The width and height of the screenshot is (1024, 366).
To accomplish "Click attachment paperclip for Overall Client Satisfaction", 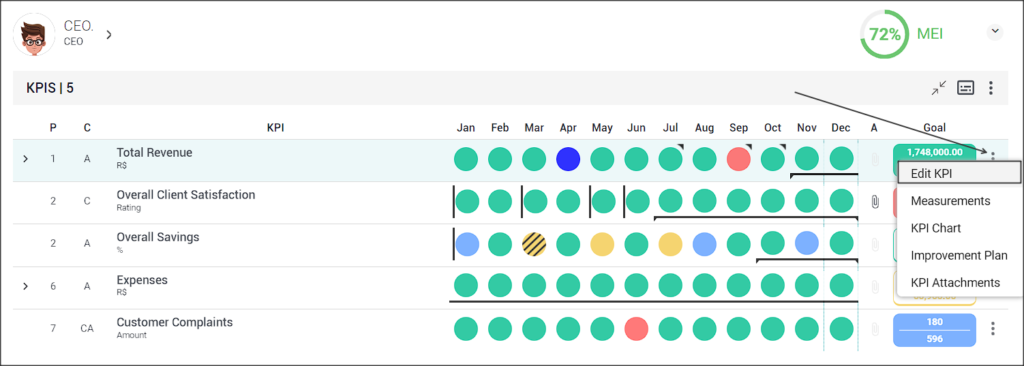I will (874, 202).
